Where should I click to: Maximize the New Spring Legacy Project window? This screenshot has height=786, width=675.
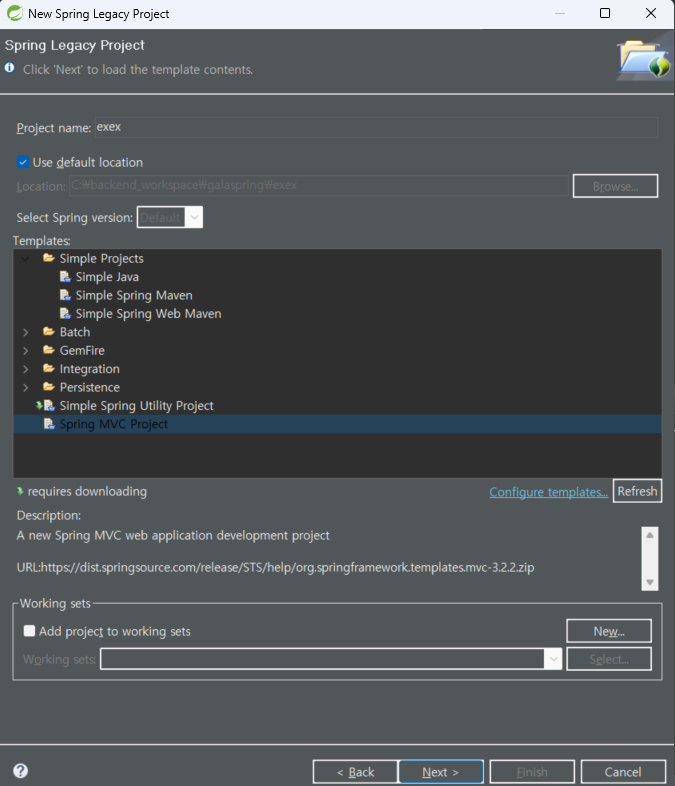(x=605, y=13)
